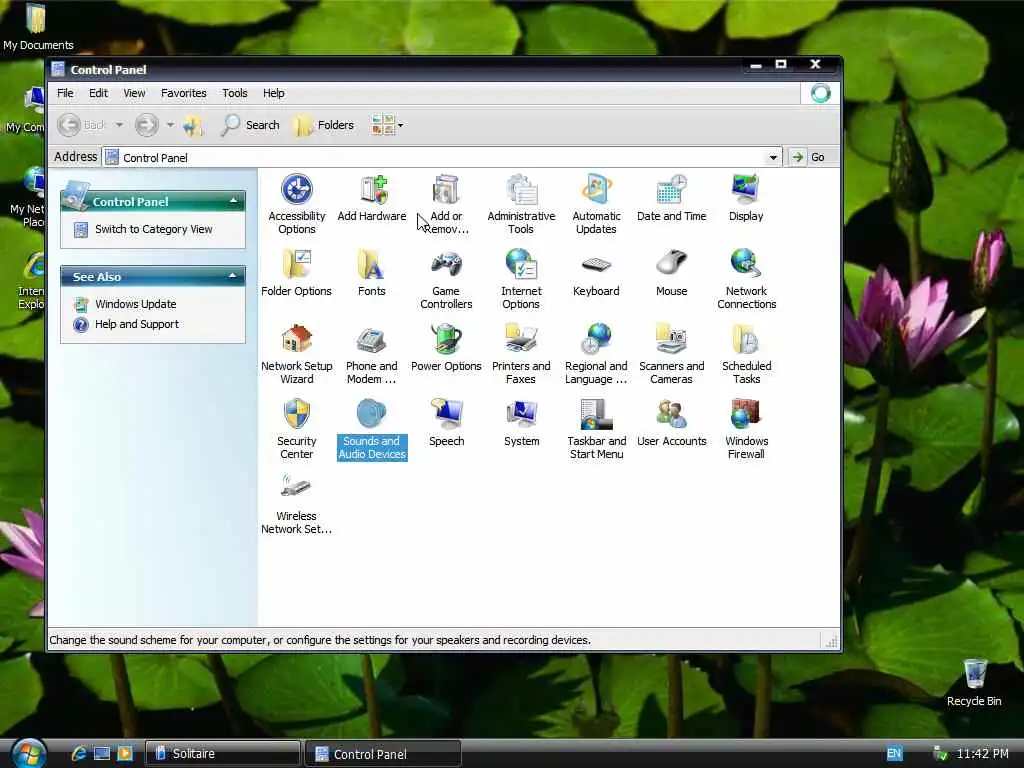
Task: Open Help and Support link
Action: [137, 325]
